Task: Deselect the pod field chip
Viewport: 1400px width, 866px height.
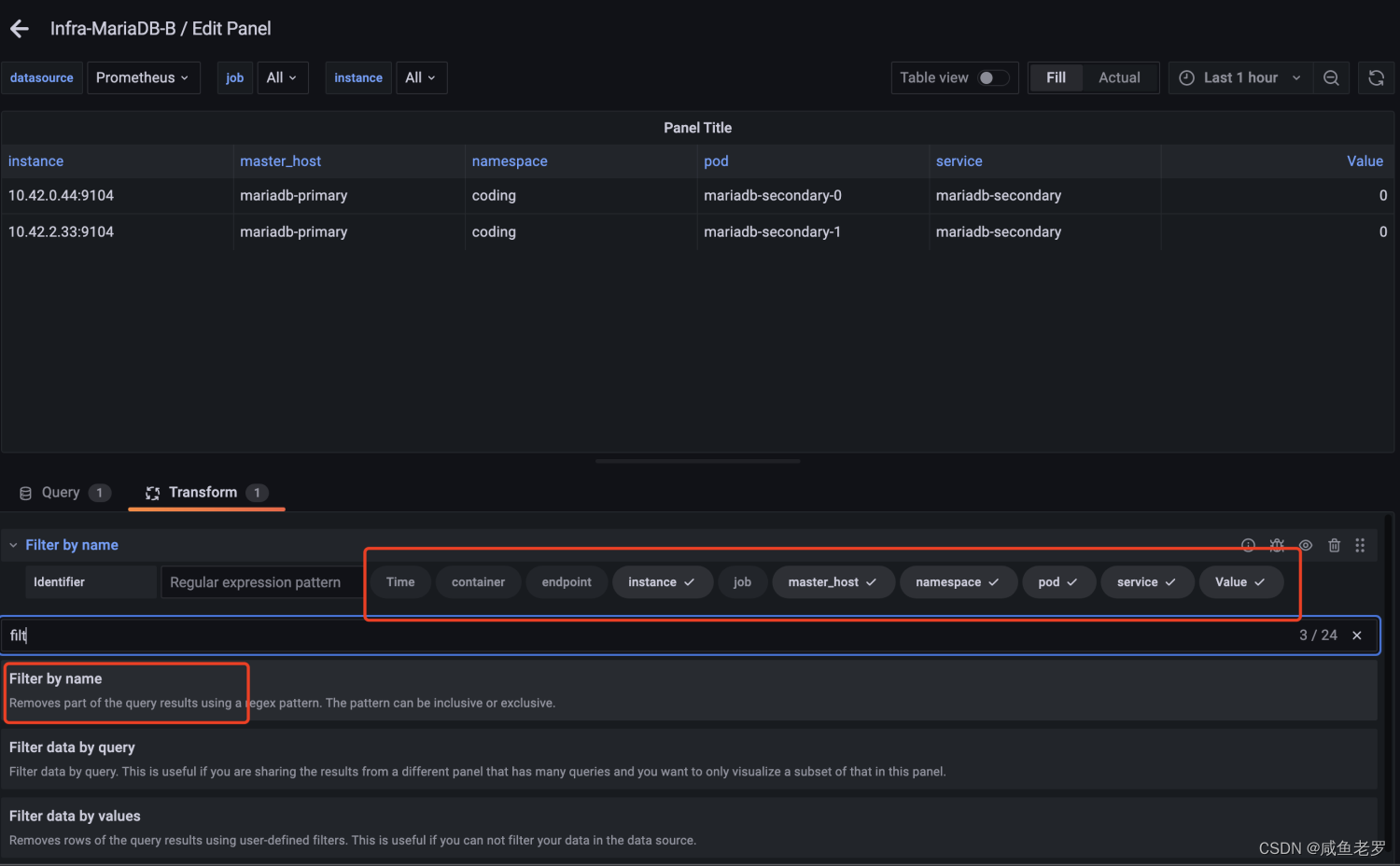Action: 1058,582
